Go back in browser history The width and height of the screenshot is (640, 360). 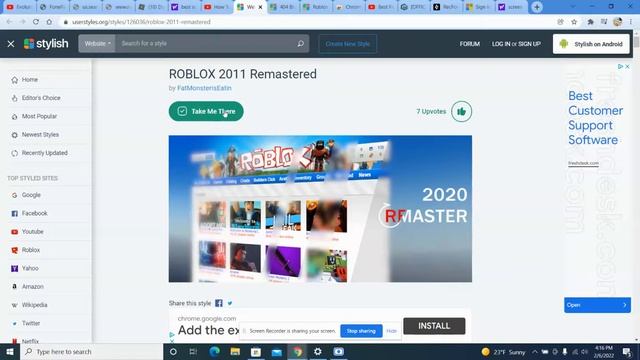(x=9, y=22)
